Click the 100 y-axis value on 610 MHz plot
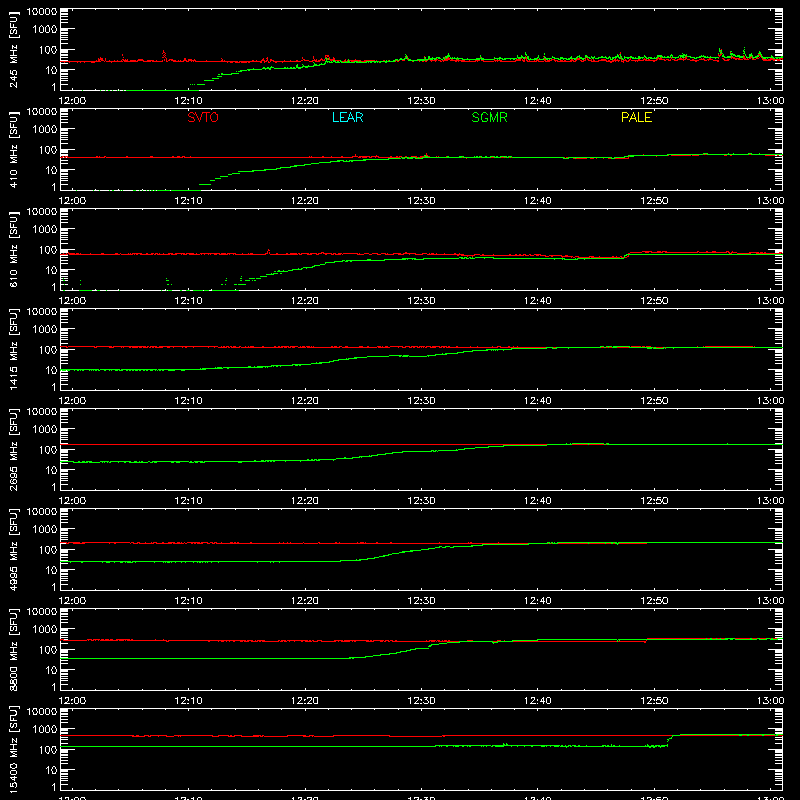 pos(48,250)
